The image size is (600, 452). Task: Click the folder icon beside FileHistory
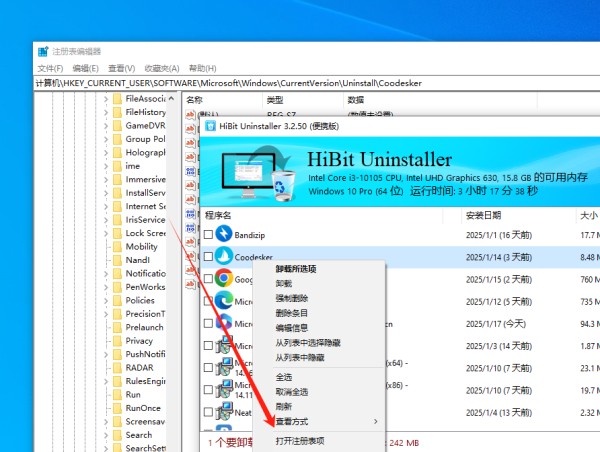pyautogui.click(x=117, y=112)
